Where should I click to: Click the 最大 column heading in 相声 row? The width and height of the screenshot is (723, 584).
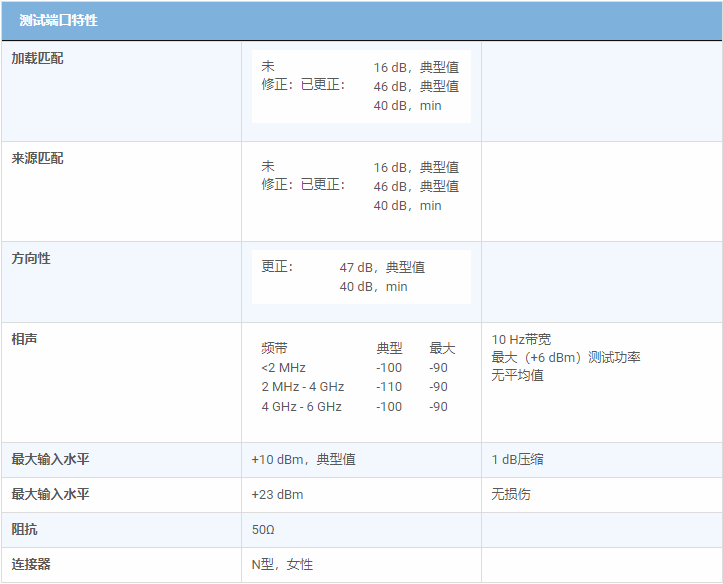pyautogui.click(x=442, y=348)
